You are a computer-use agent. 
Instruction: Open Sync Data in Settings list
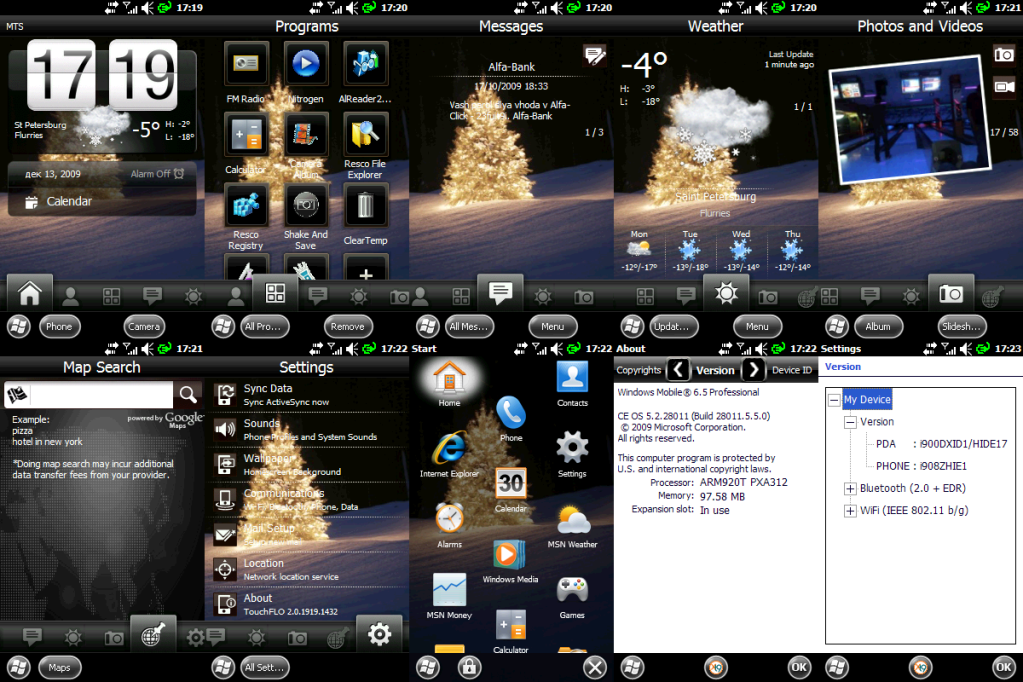(307, 395)
